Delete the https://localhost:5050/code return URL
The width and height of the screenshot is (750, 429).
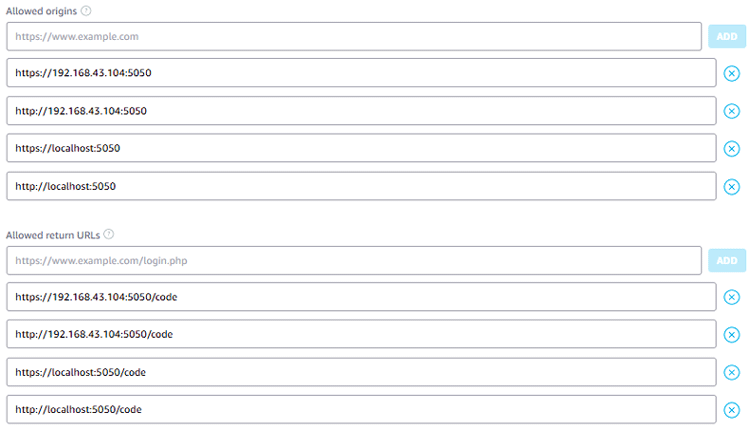click(731, 373)
